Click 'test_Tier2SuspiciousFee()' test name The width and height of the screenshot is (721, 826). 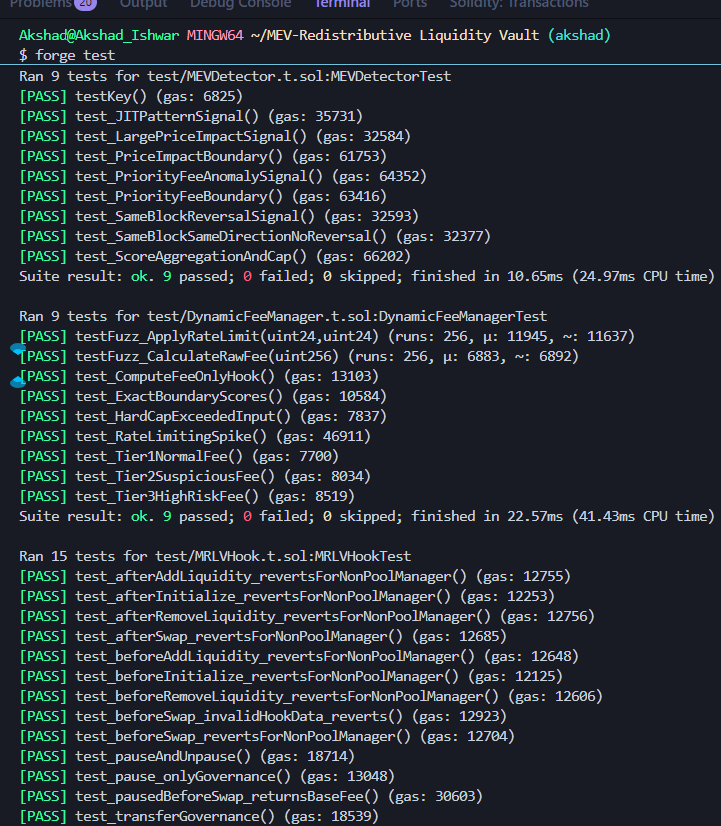tap(175, 477)
